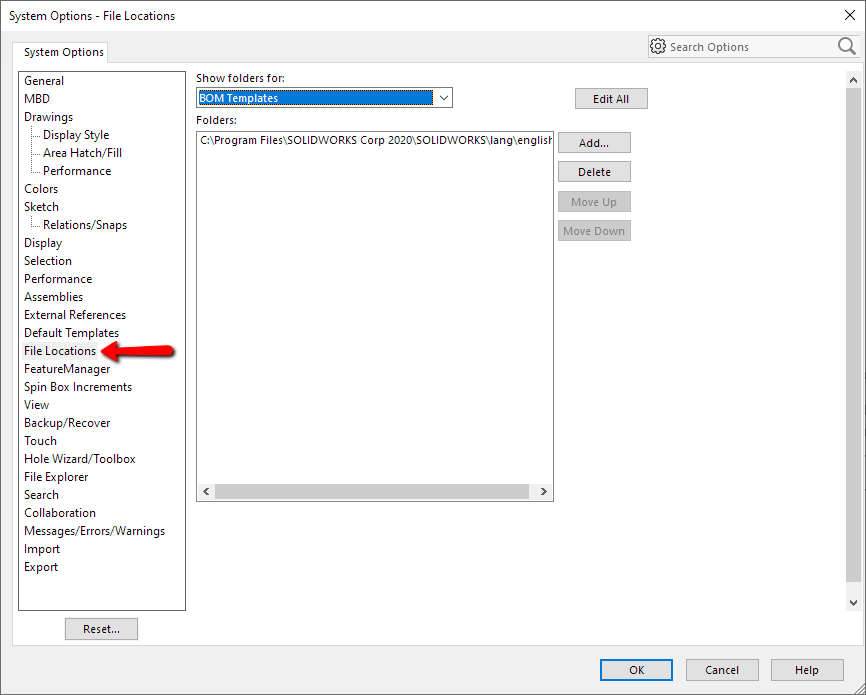Click the dialog's vertical scroll up arrow
Image resolution: width=866 pixels, height=695 pixels.
click(853, 80)
